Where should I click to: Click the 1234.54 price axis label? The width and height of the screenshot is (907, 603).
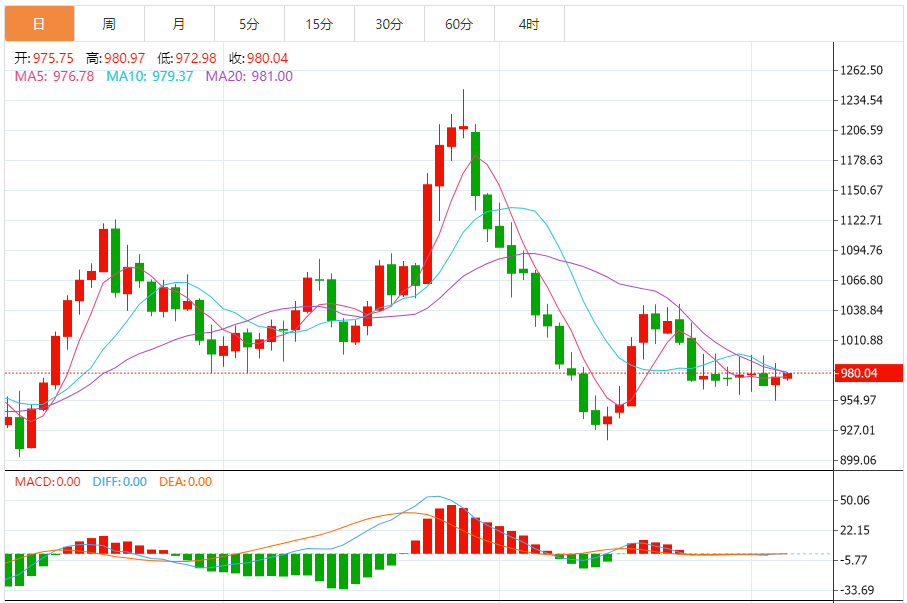(x=861, y=100)
